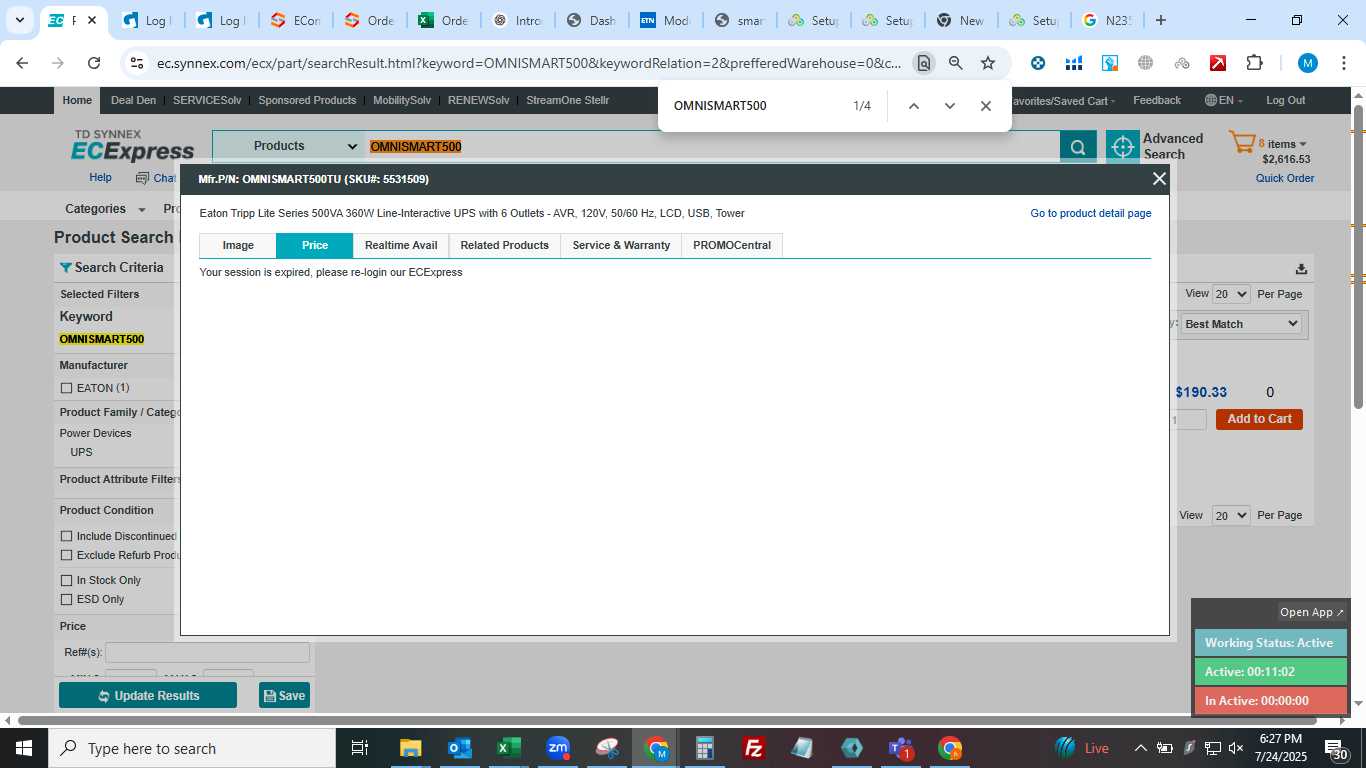This screenshot has width=1366, height=768.
Task: Click the Save search criteria button
Action: point(284,695)
